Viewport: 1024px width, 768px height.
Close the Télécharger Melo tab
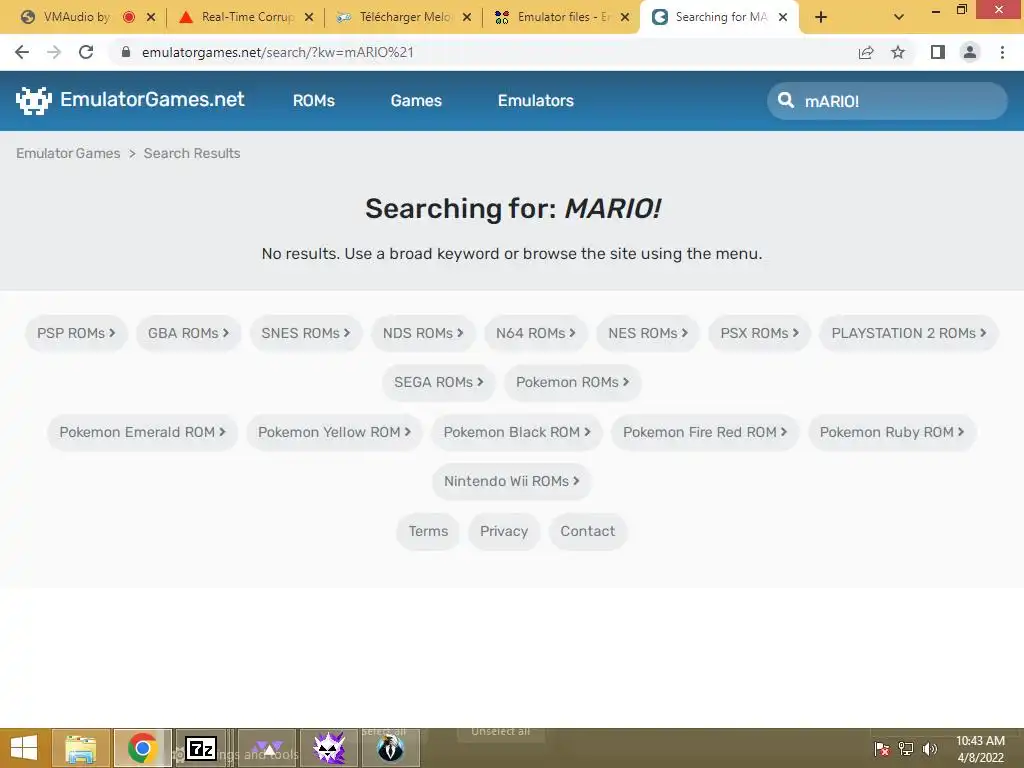click(x=467, y=17)
